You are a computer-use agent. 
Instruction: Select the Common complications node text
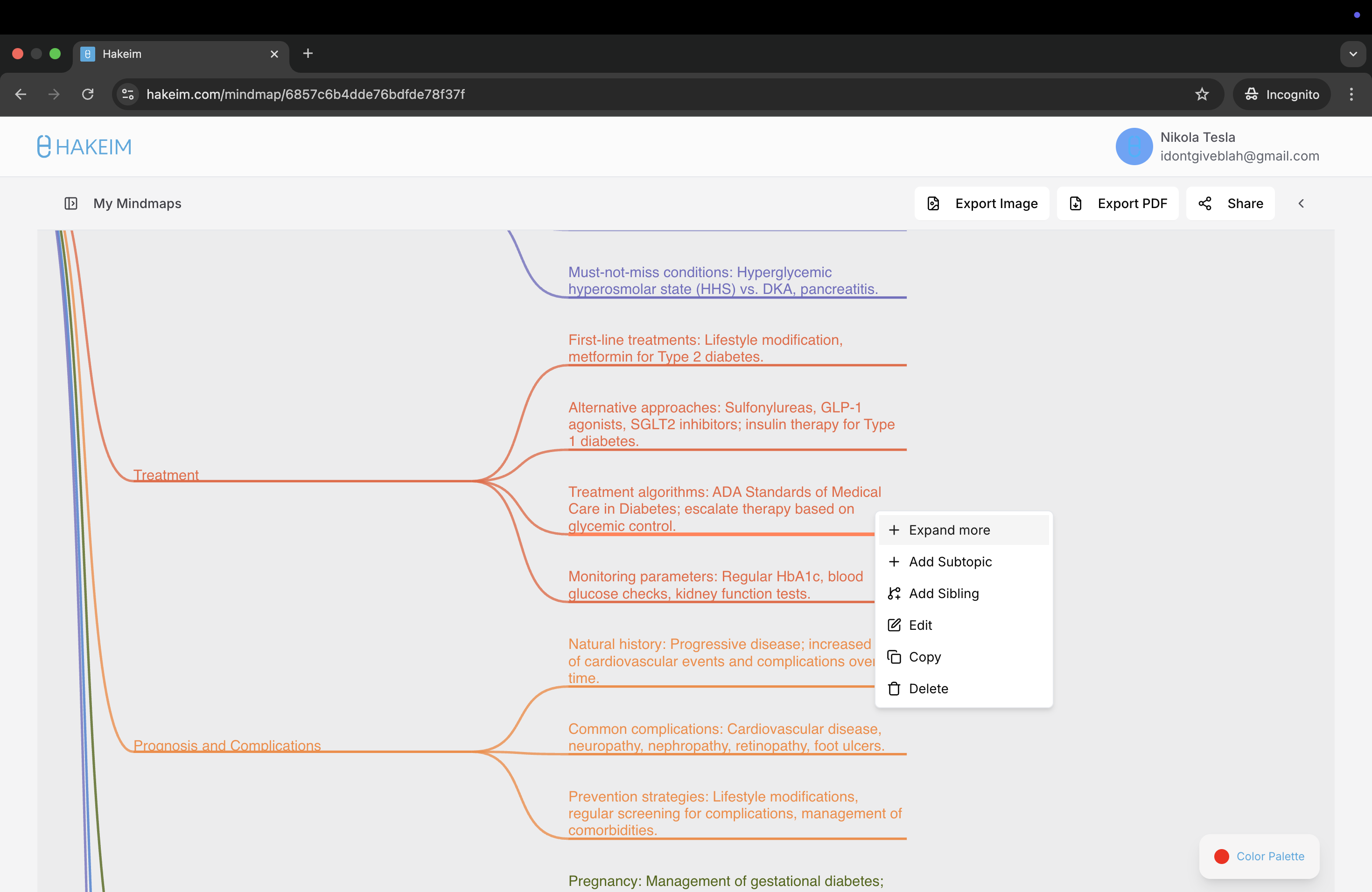coord(726,737)
